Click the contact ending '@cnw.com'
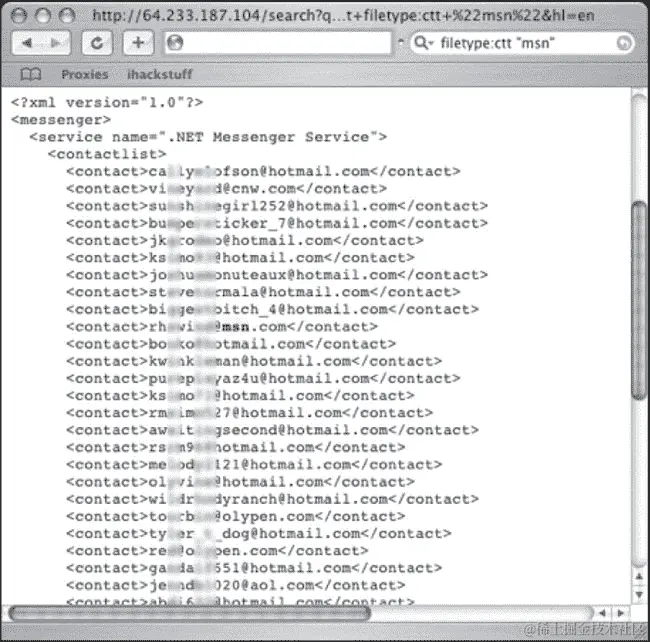The height and width of the screenshot is (642, 650). (x=226, y=189)
